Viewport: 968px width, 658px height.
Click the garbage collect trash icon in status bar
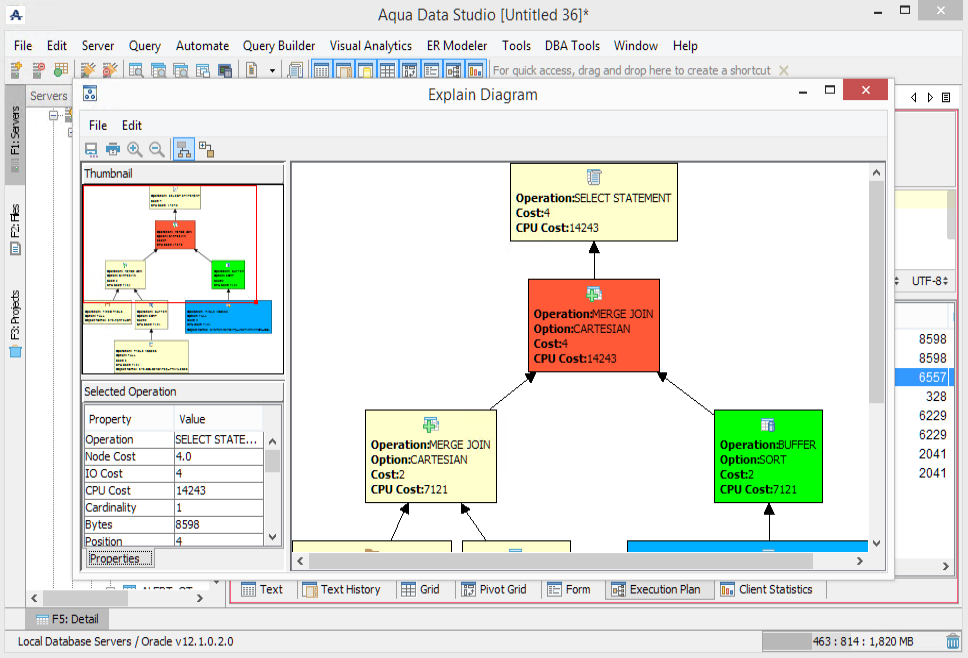[x=953, y=641]
